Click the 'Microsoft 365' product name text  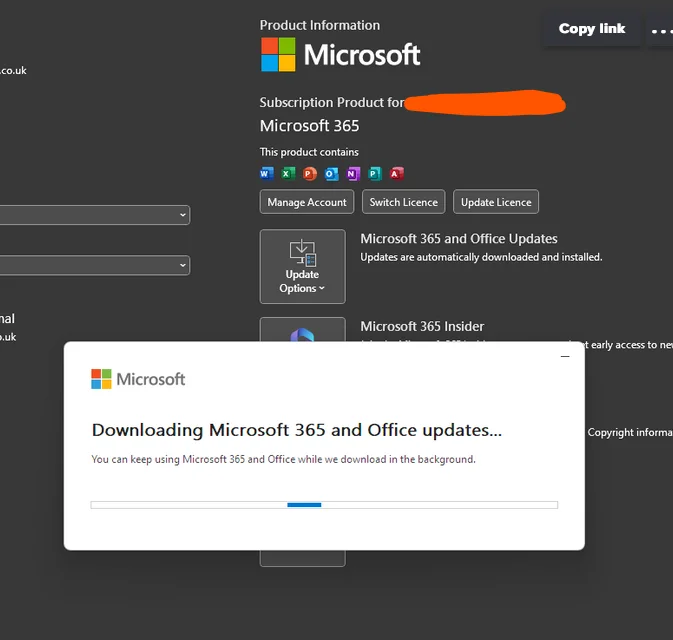point(309,126)
